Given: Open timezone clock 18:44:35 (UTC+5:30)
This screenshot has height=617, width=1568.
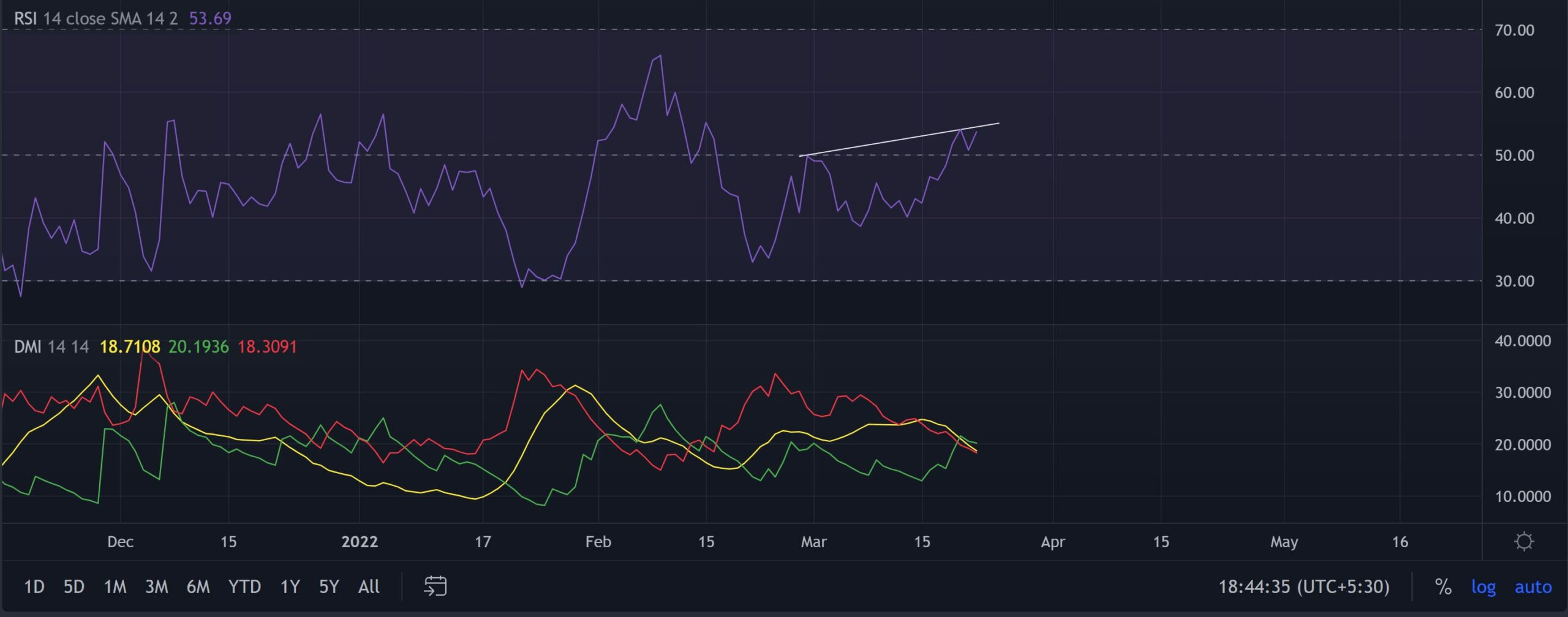Looking at the screenshot, I should (1304, 587).
